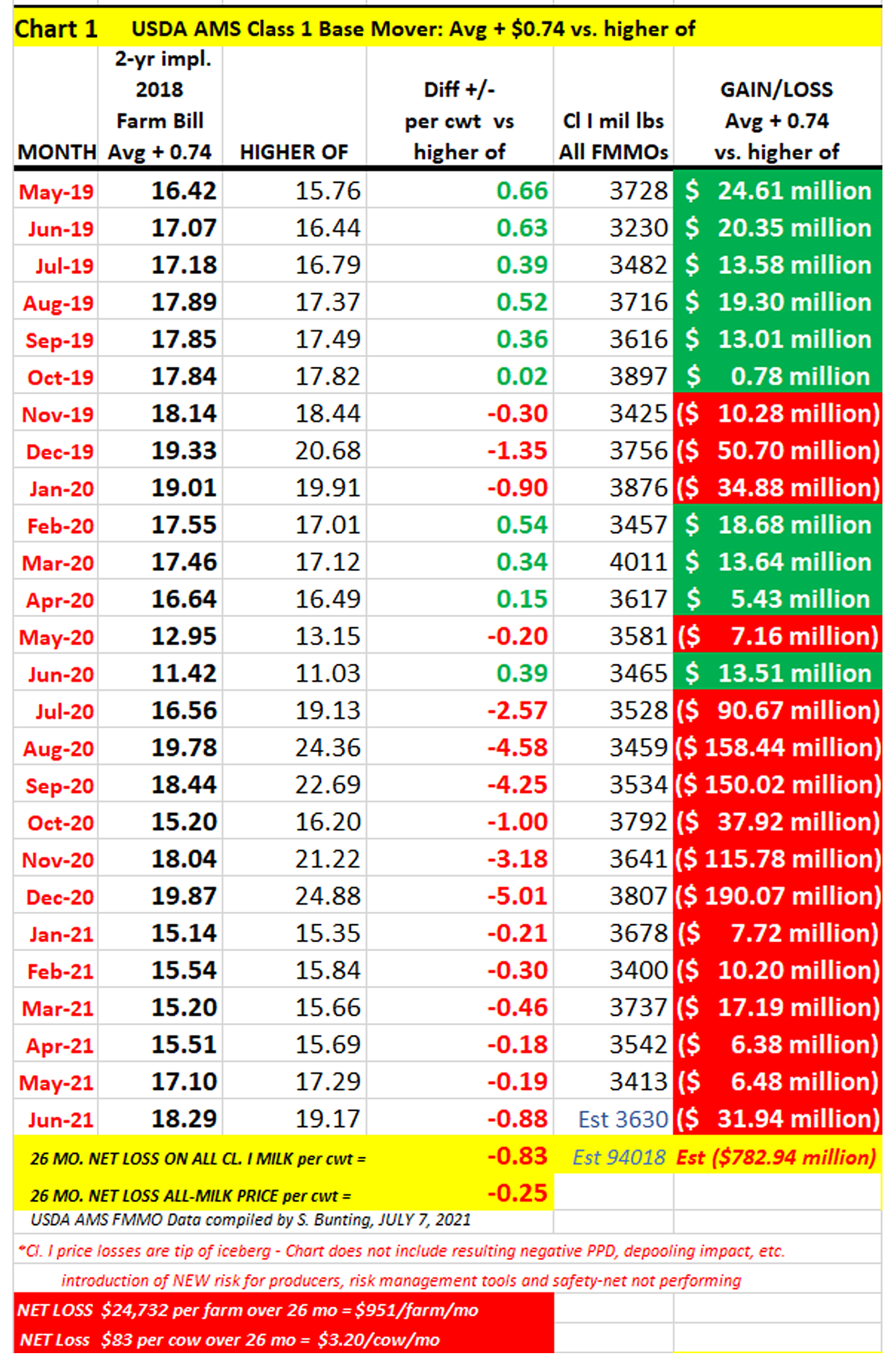The image size is (896, 1365).
Task: Select the -5.01 difference cell
Action: 517,896
